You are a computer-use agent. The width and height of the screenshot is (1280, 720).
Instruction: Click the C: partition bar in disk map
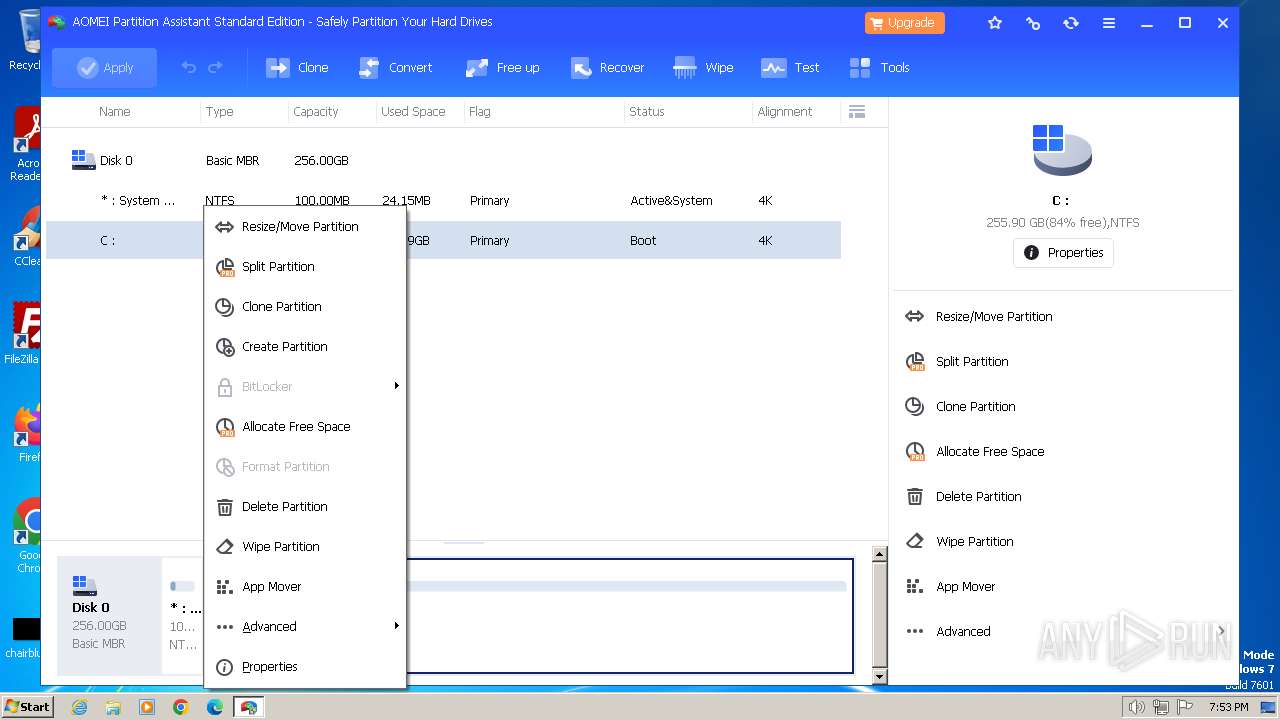[630, 615]
